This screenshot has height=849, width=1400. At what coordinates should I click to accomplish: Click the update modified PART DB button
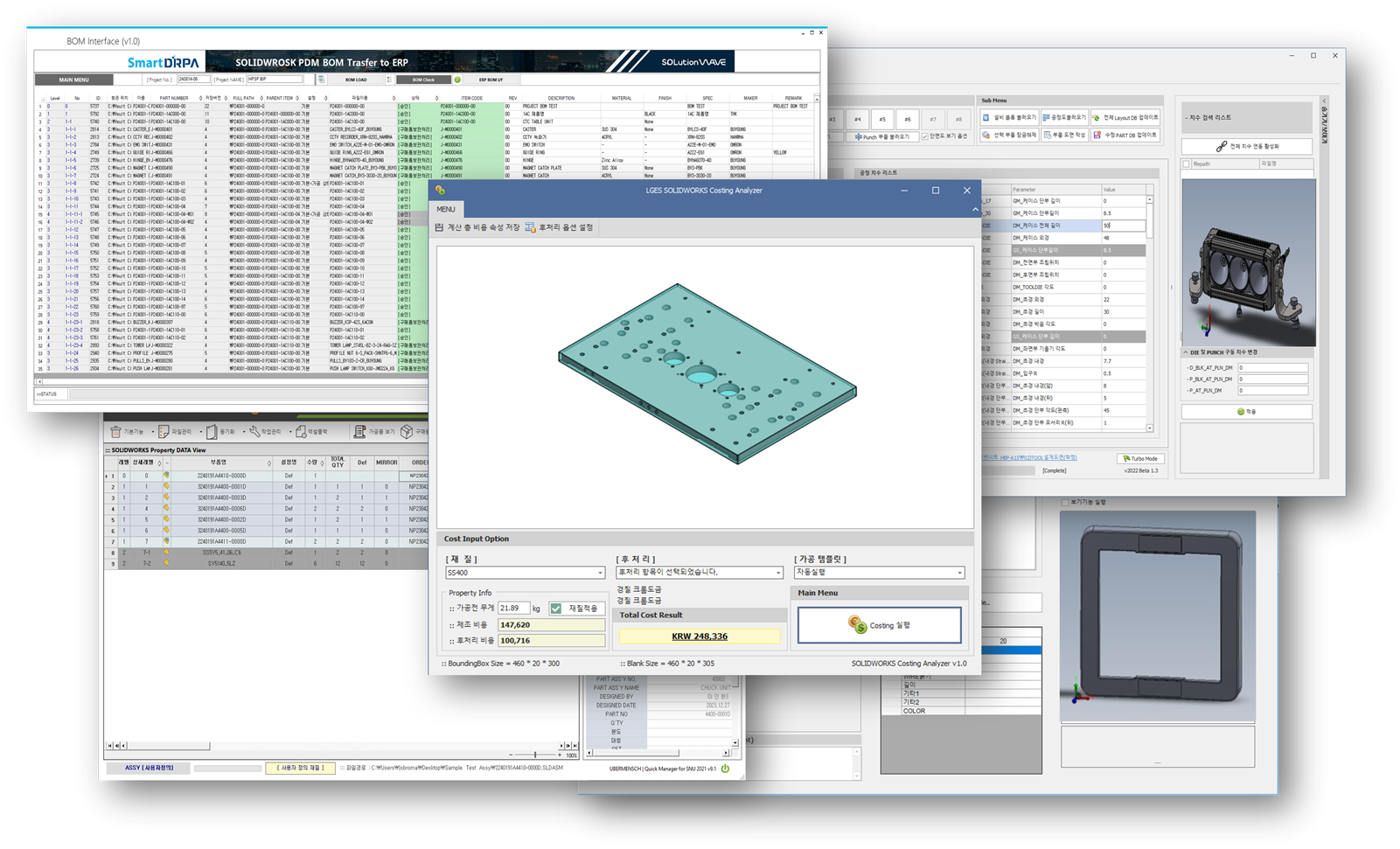coord(1126,136)
